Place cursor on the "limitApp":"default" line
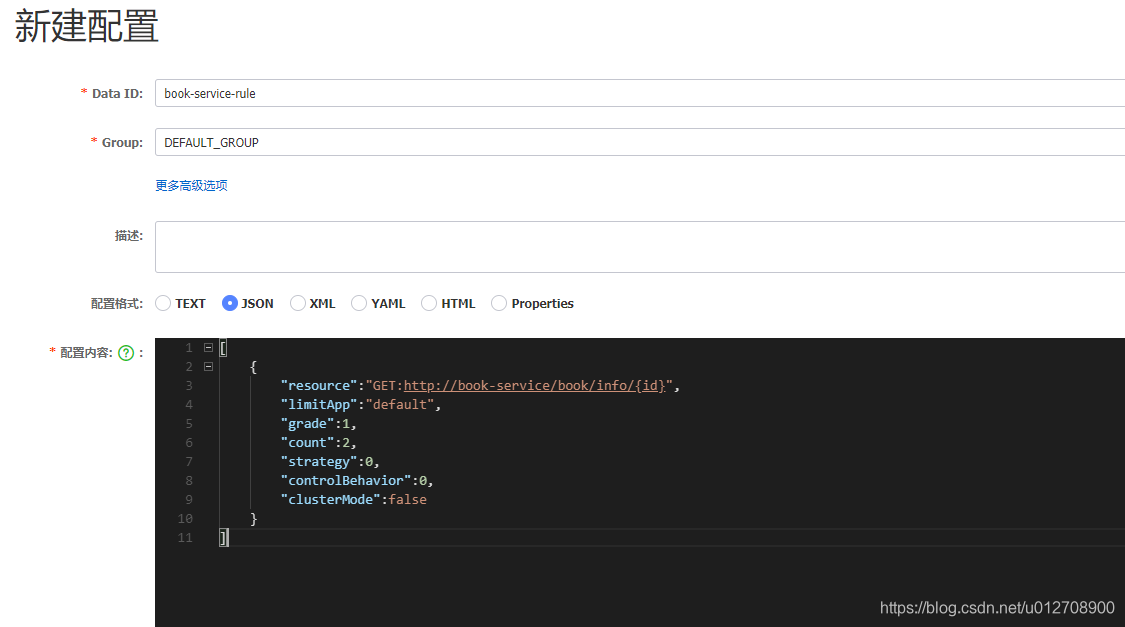Image resolution: width=1125 pixels, height=627 pixels. [x=361, y=405]
